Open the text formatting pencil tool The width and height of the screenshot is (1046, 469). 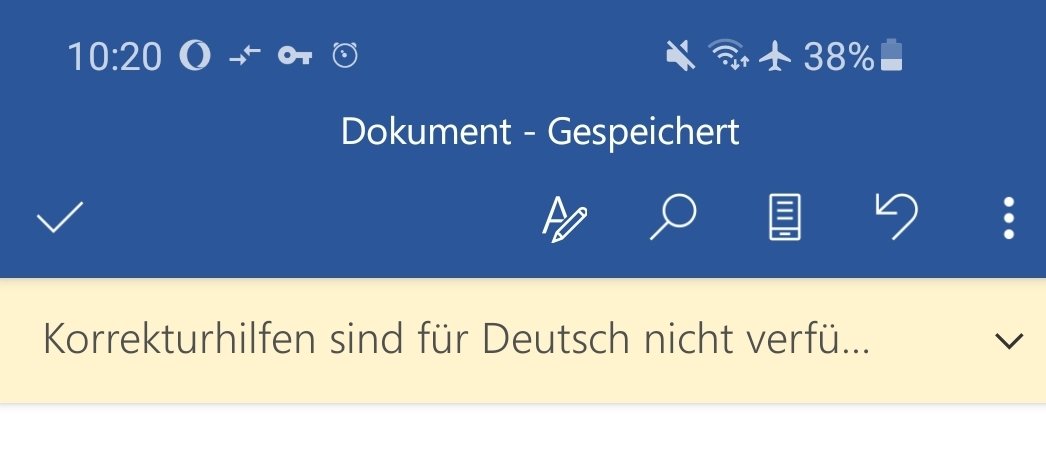tap(564, 218)
